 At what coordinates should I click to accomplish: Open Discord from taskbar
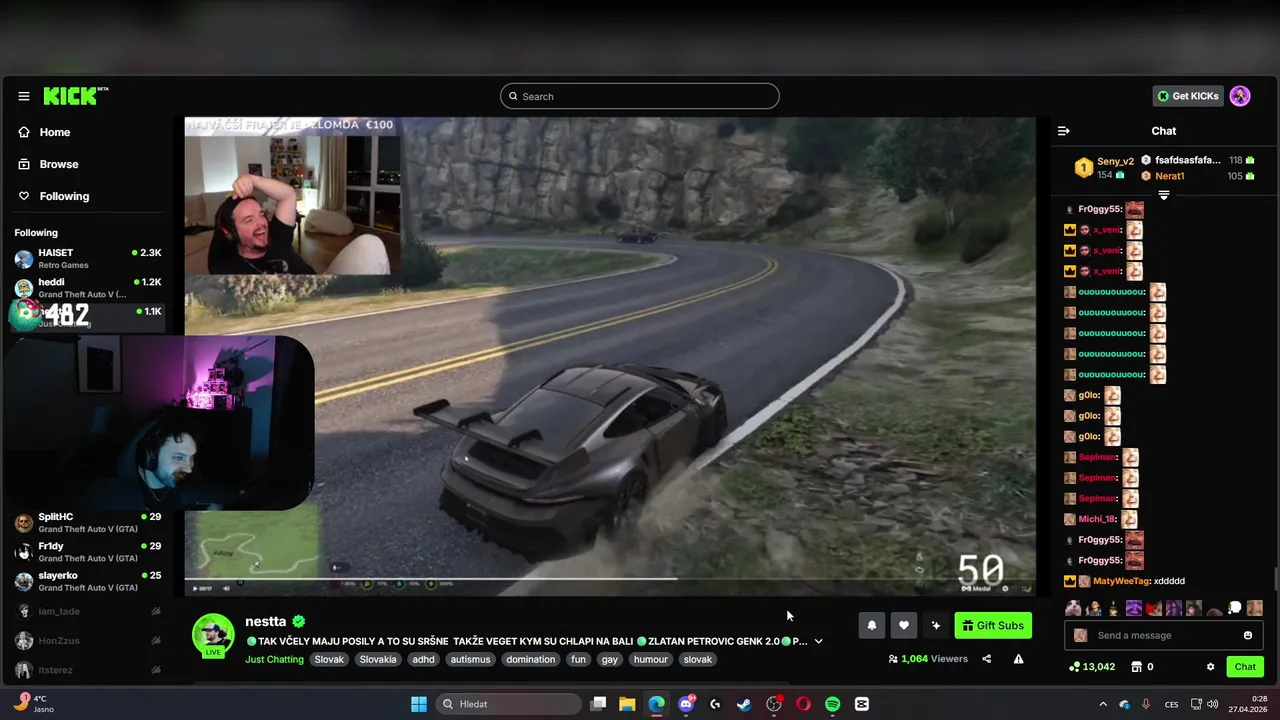[686, 704]
